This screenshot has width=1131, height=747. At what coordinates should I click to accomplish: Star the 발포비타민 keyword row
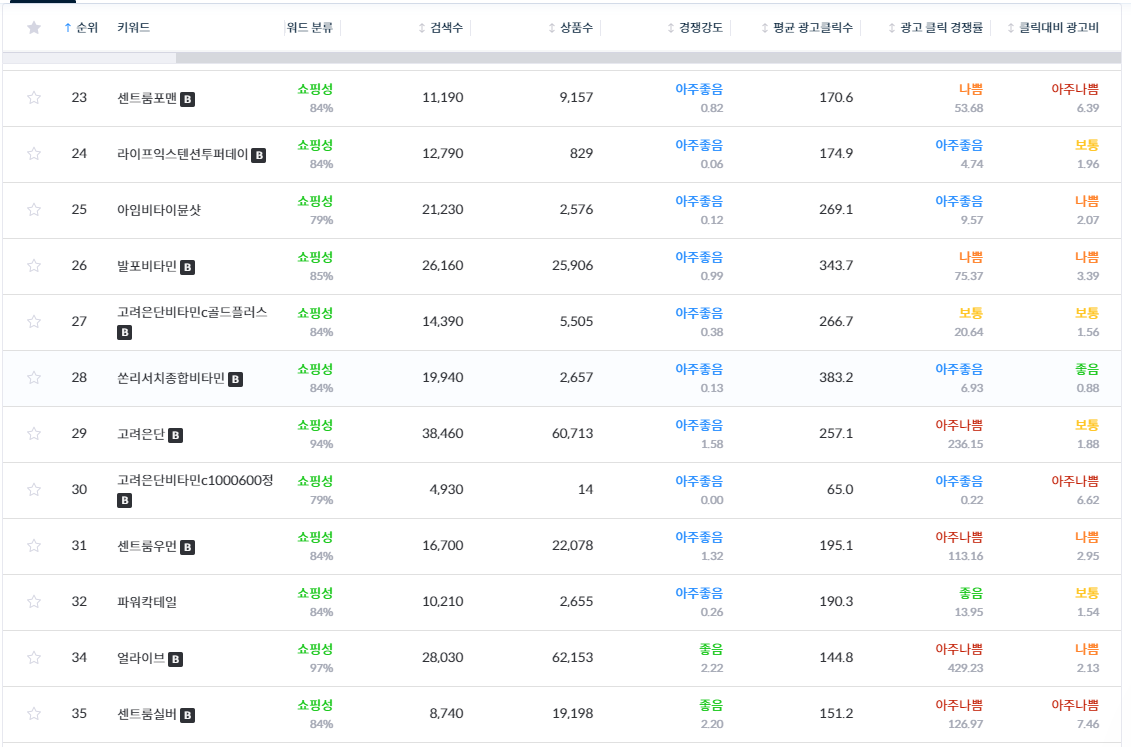(34, 265)
